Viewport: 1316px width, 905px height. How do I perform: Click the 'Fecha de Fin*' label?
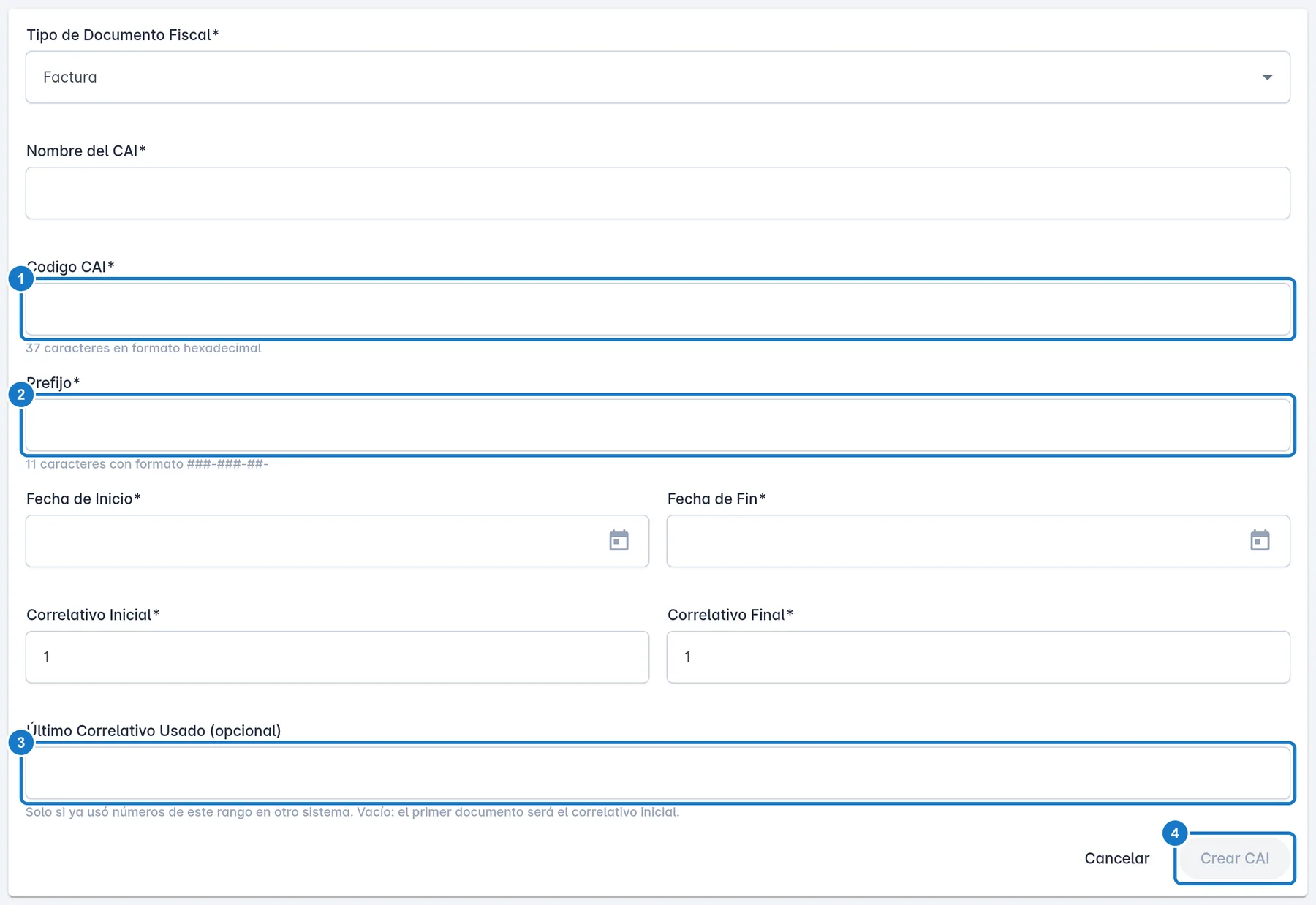click(x=716, y=499)
